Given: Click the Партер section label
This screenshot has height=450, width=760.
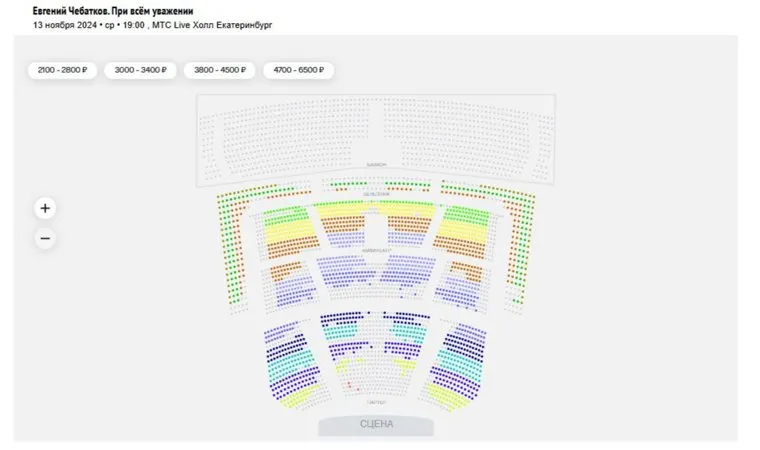Looking at the screenshot, I should tap(376, 403).
